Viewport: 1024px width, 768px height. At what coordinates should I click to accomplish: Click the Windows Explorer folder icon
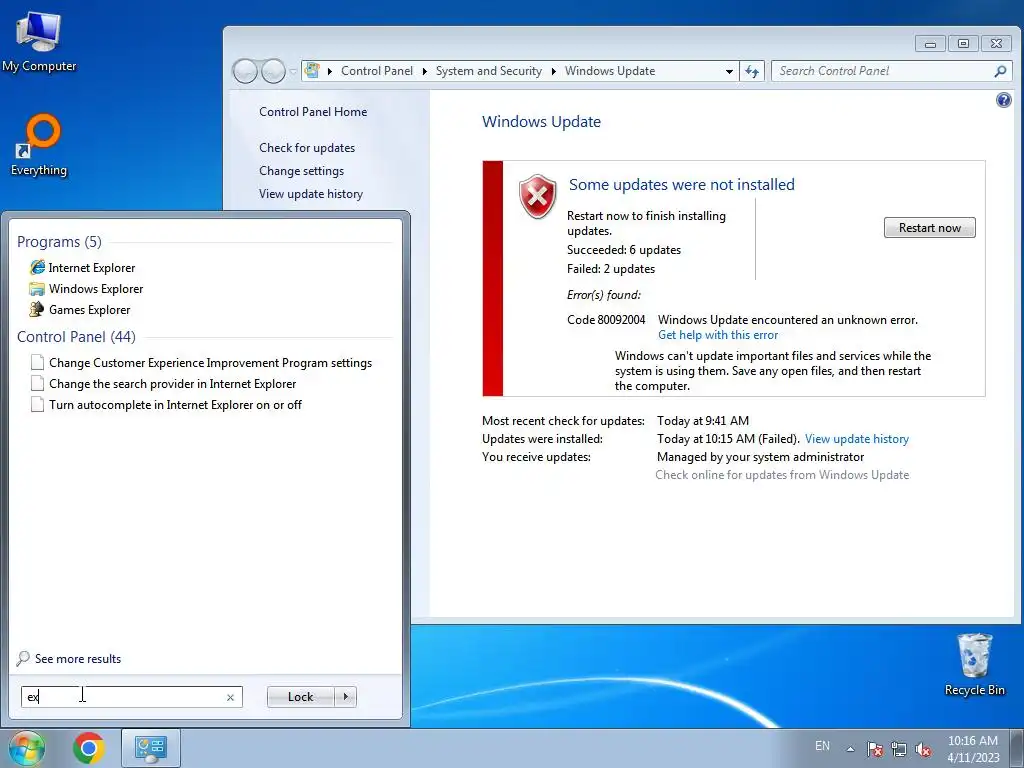37,289
